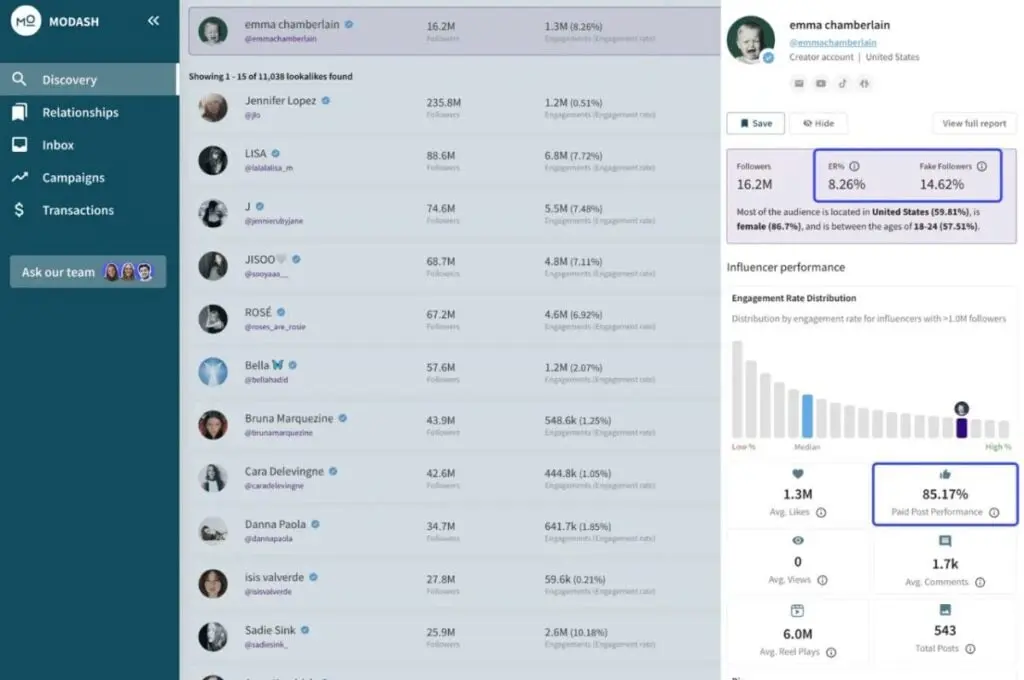Select the JISOO row
The image size is (1024, 680).
[x=455, y=267]
